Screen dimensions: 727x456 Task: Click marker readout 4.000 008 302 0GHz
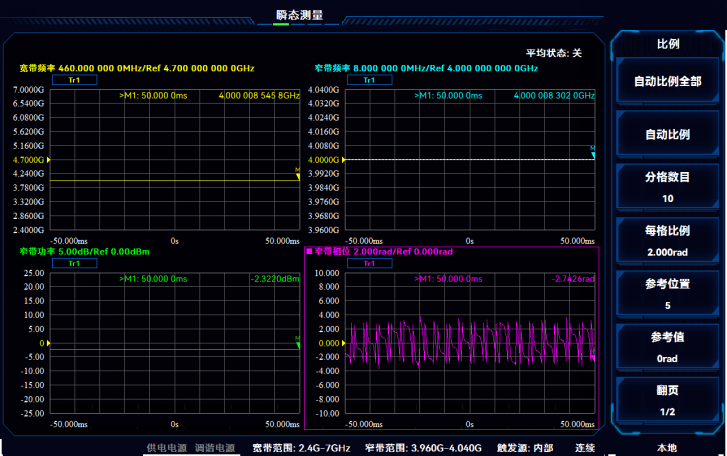(554, 95)
